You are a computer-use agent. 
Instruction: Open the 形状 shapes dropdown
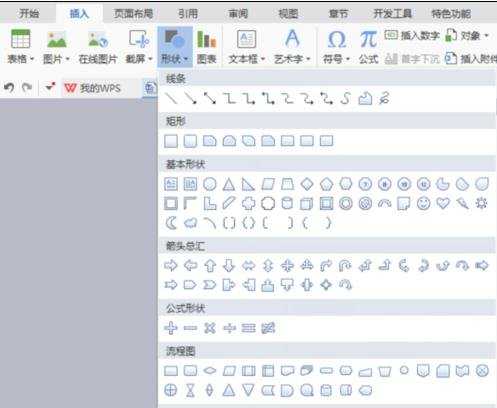pyautogui.click(x=175, y=47)
